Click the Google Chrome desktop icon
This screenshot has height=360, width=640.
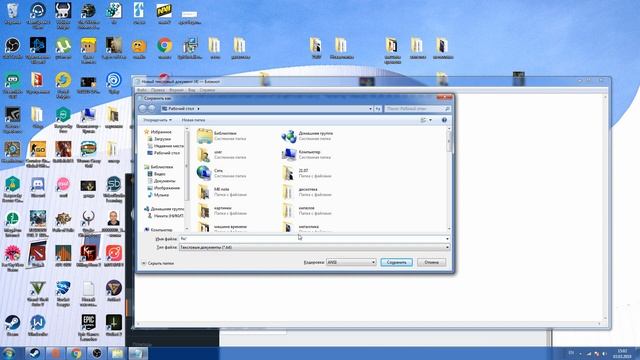point(164,48)
